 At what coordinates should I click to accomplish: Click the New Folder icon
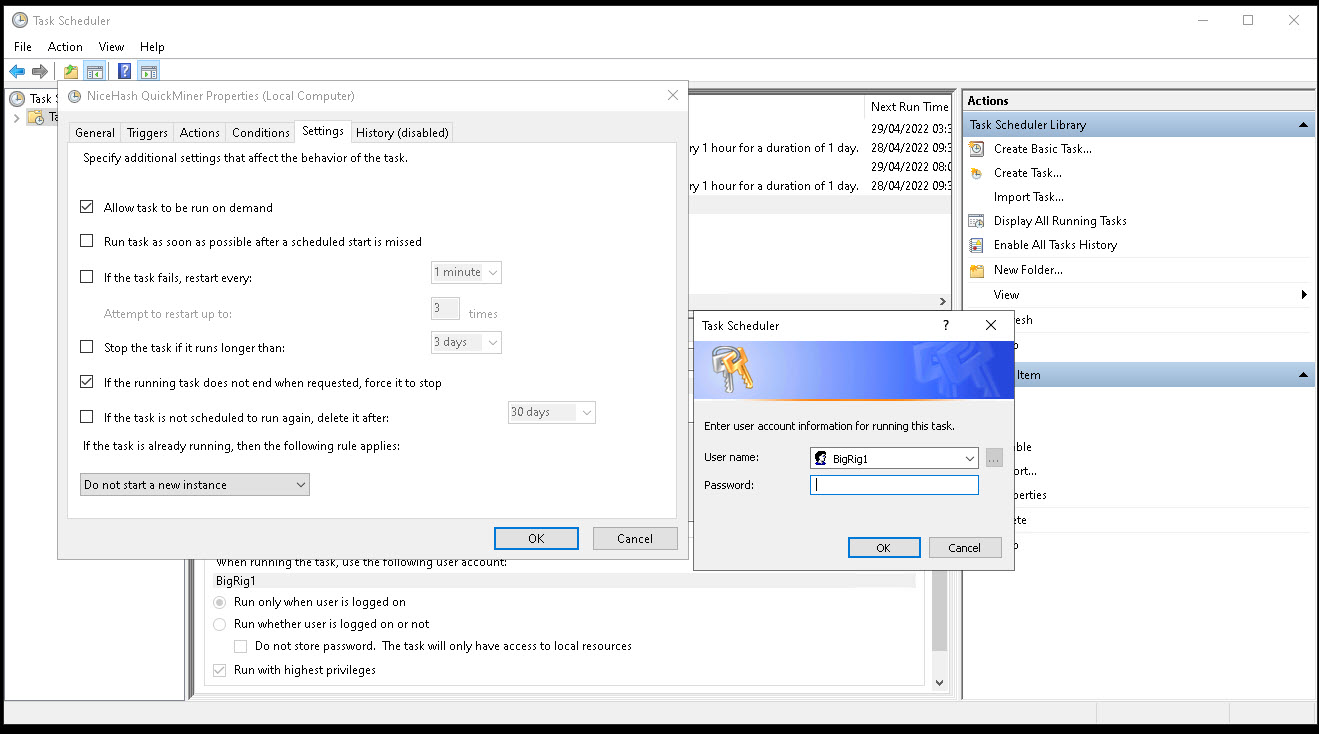pyautogui.click(x=975, y=269)
